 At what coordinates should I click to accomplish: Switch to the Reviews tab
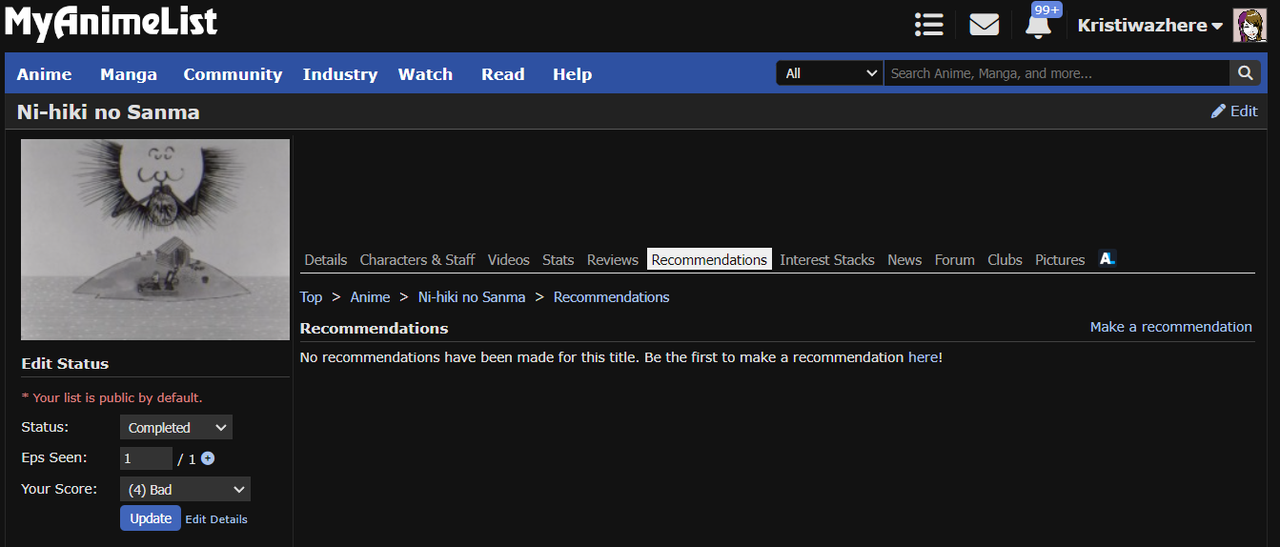(612, 260)
